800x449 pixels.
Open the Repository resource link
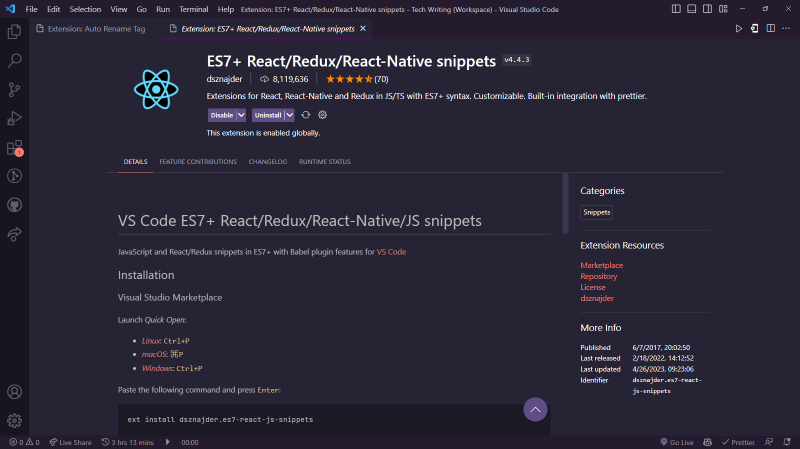[x=598, y=276]
